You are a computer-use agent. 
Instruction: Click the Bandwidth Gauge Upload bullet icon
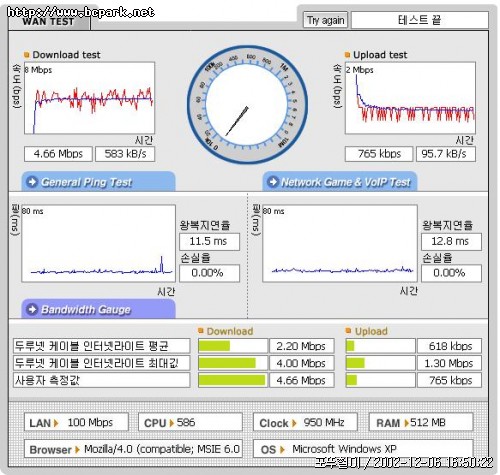coord(349,331)
